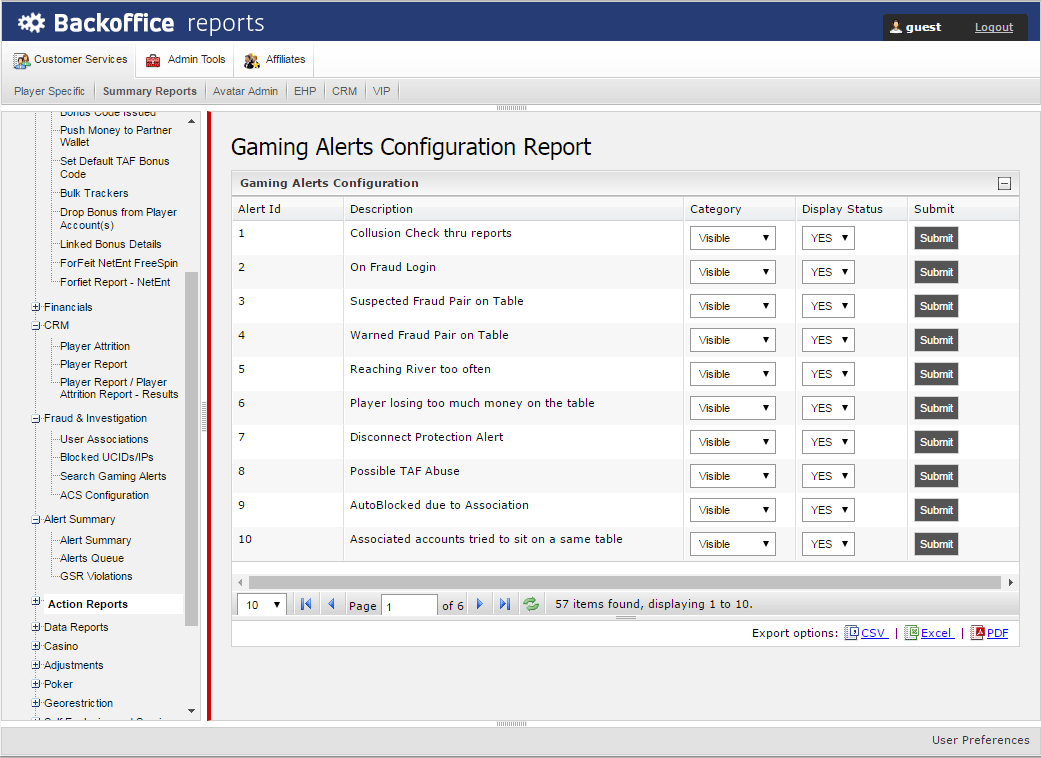Open the page size dropdown
Viewport: 1041px width, 758px height.
pyautogui.click(x=263, y=605)
